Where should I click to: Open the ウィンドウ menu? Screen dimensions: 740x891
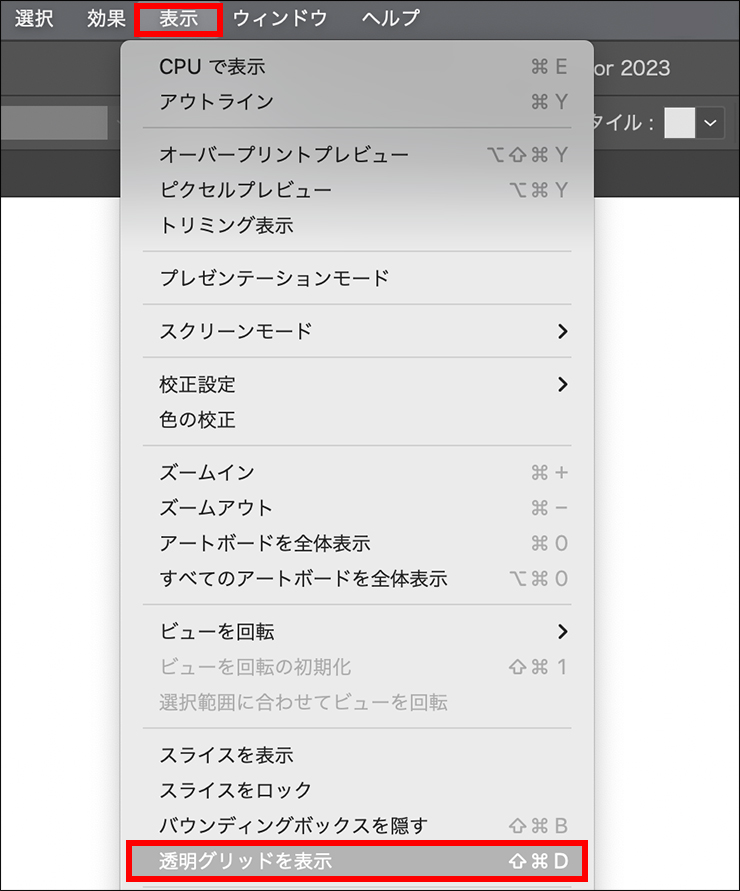click(279, 18)
